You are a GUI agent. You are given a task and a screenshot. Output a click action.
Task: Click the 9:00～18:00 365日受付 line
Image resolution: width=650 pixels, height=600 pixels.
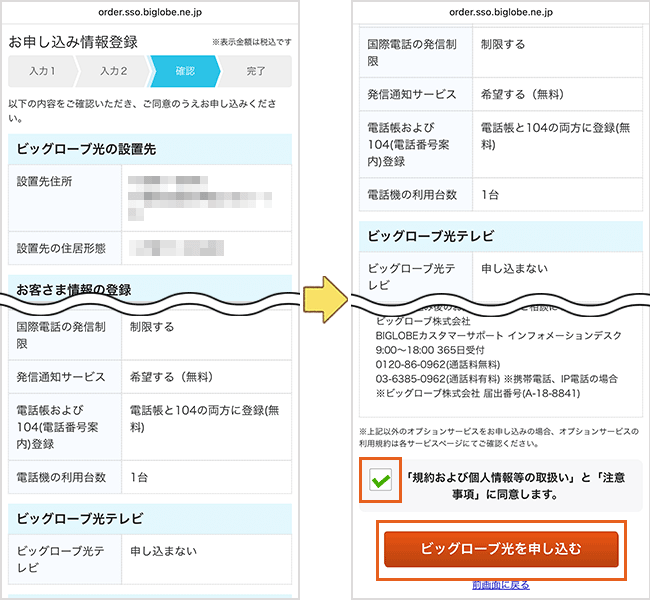(430, 350)
